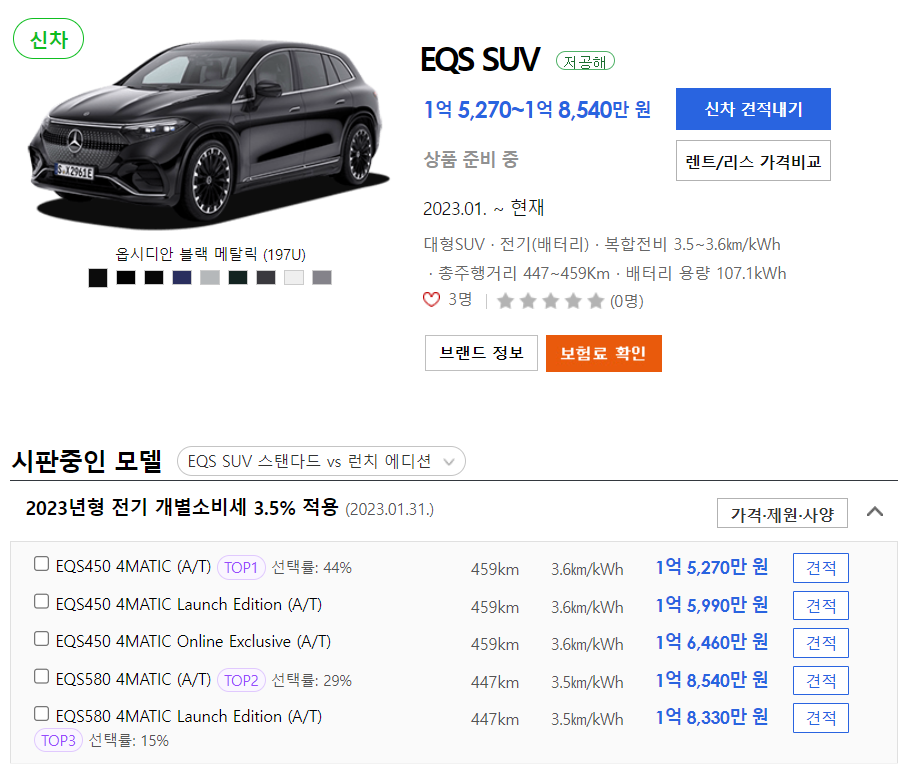The image size is (905, 777).
Task: Select the first, enlarged black color swatch
Action: point(98,278)
